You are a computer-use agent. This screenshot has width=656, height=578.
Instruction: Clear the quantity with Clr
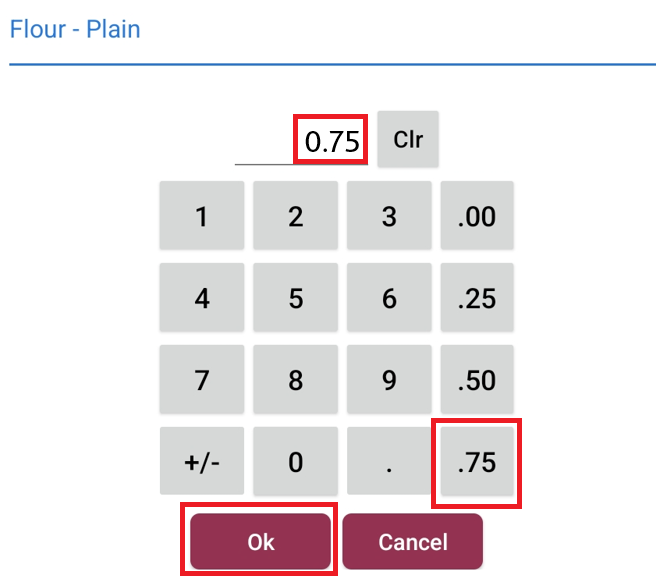click(408, 139)
